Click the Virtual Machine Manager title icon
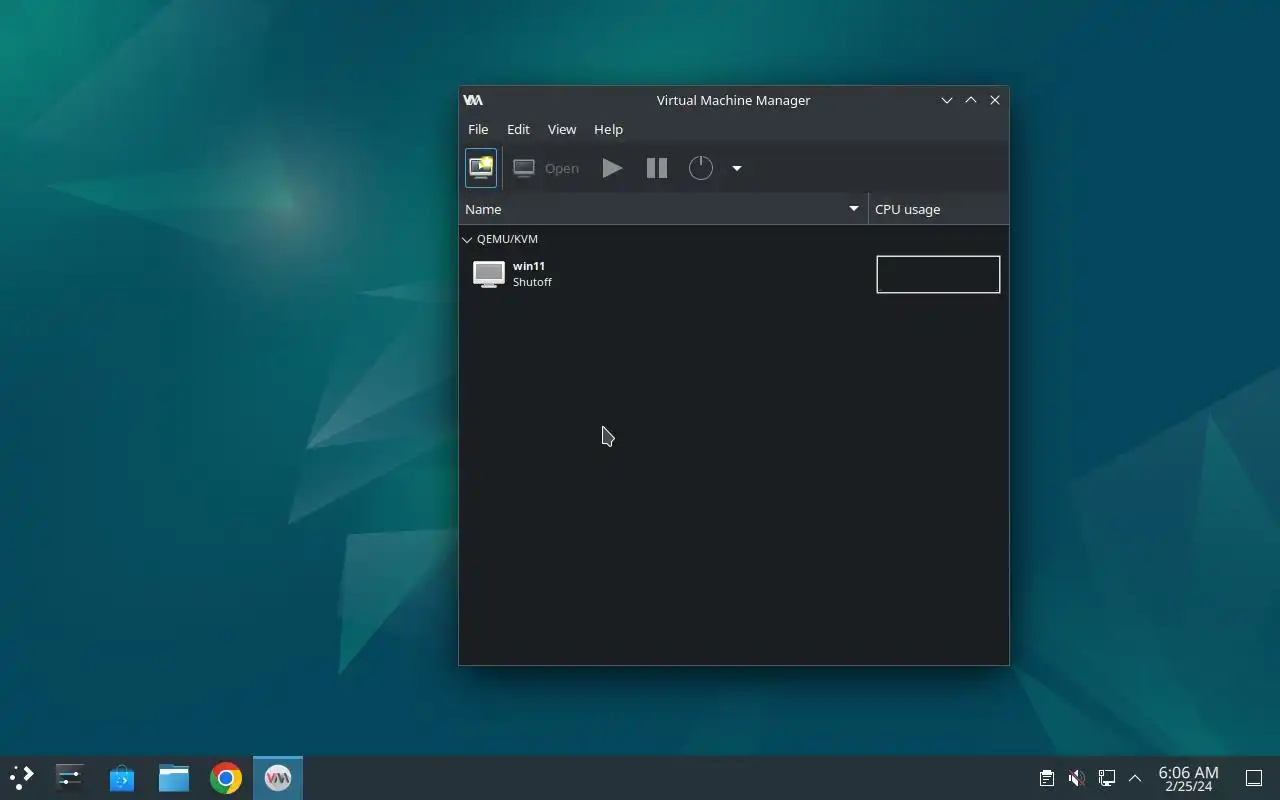The image size is (1280, 800). coord(473,100)
